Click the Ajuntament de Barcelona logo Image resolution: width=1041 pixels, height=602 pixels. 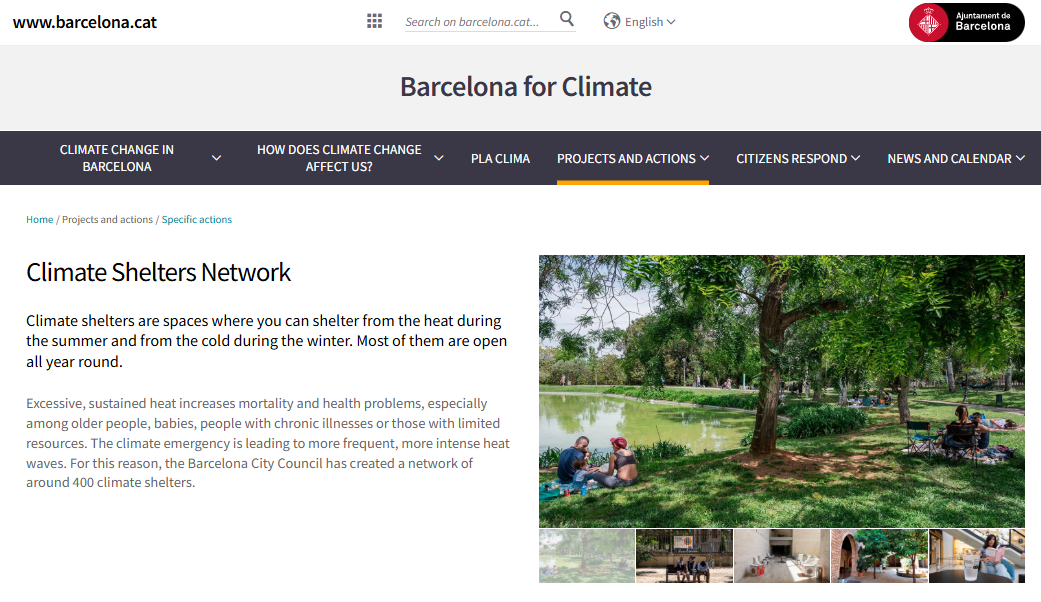tap(966, 22)
